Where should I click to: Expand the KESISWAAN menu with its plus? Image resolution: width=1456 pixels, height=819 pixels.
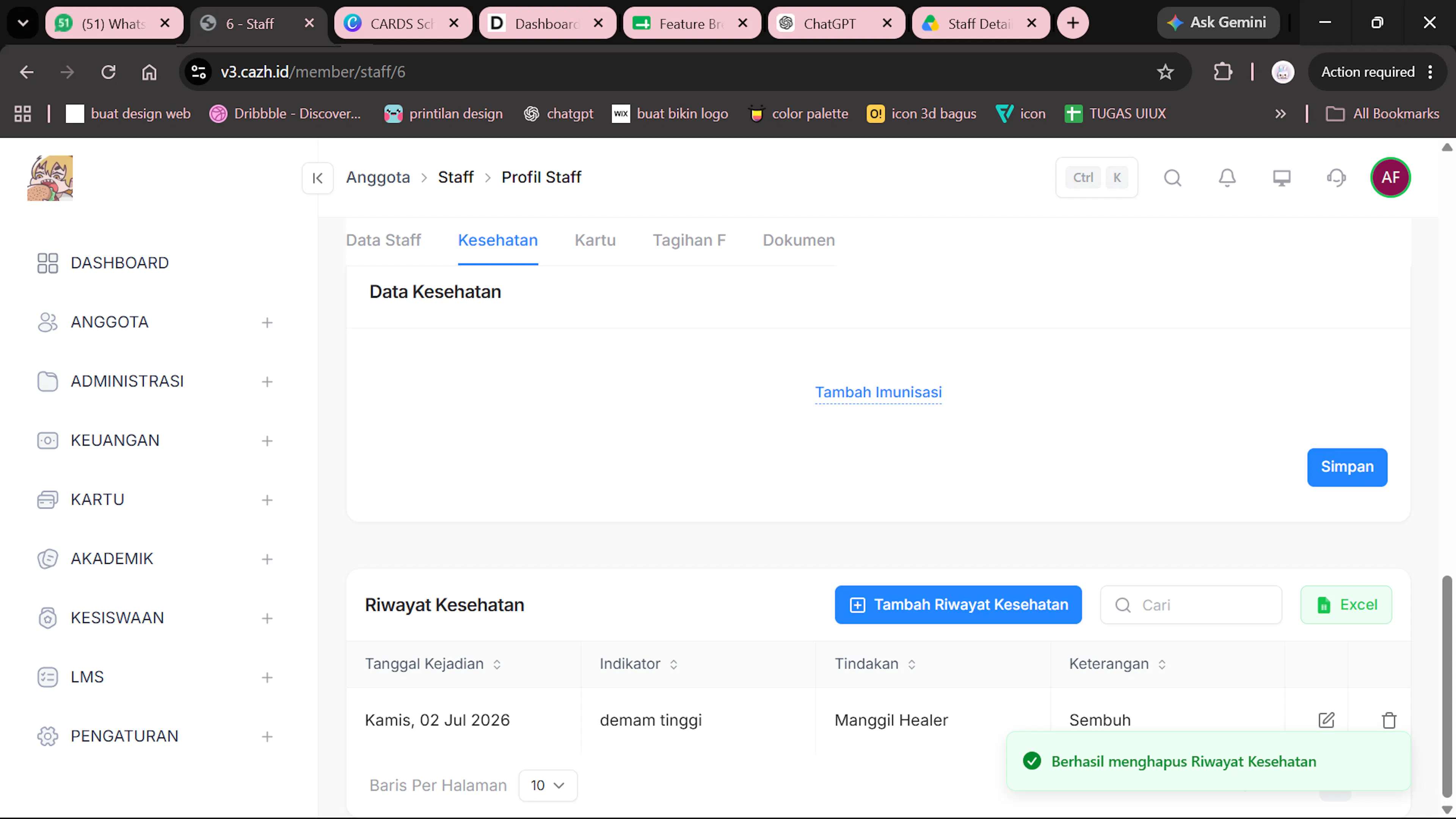pos(267,618)
